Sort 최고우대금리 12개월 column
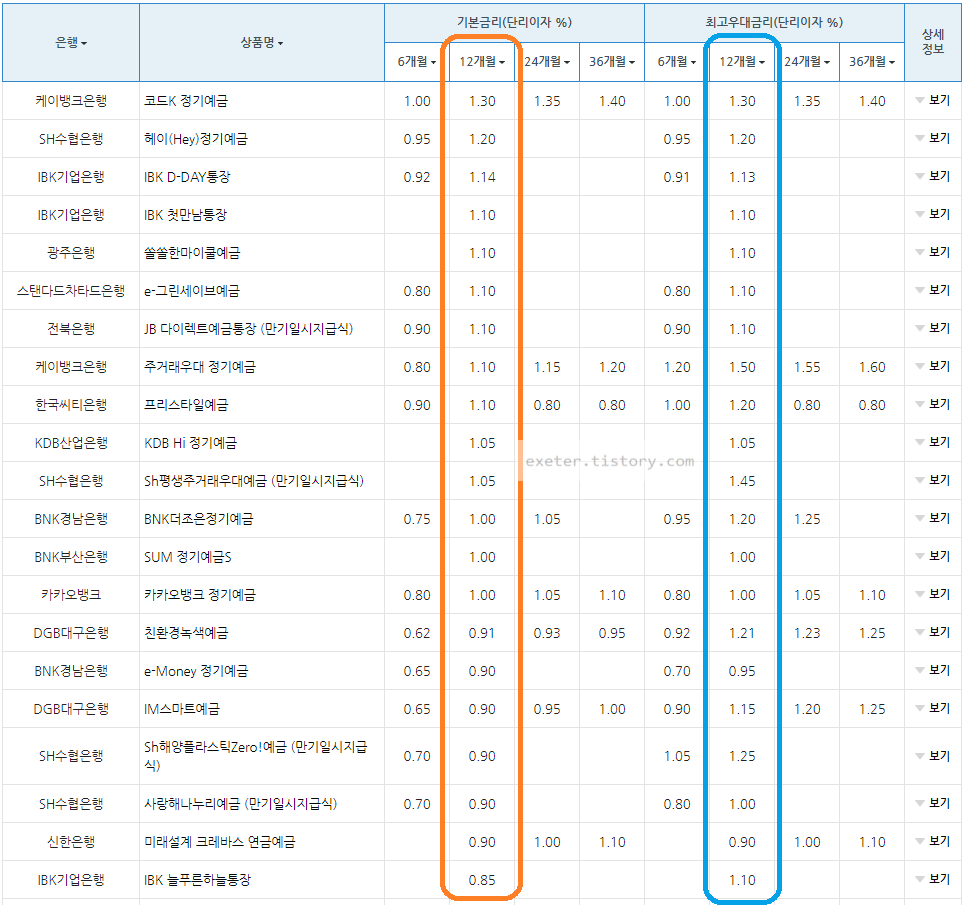The height and width of the screenshot is (905, 967). point(742,62)
